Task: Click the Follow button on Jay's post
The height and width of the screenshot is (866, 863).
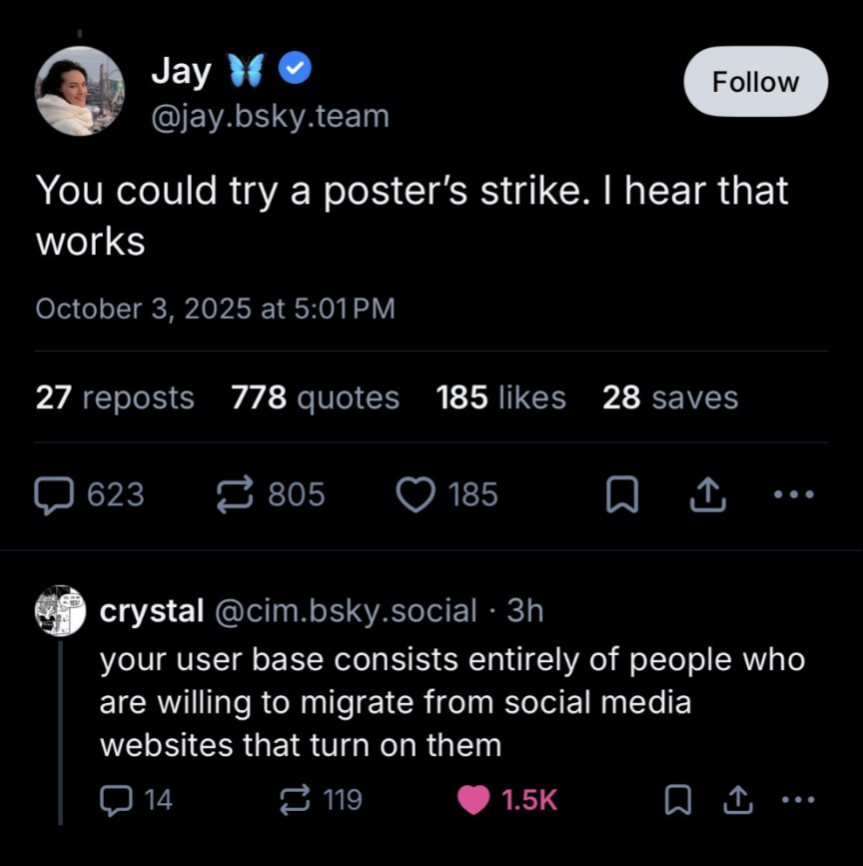Action: point(755,81)
